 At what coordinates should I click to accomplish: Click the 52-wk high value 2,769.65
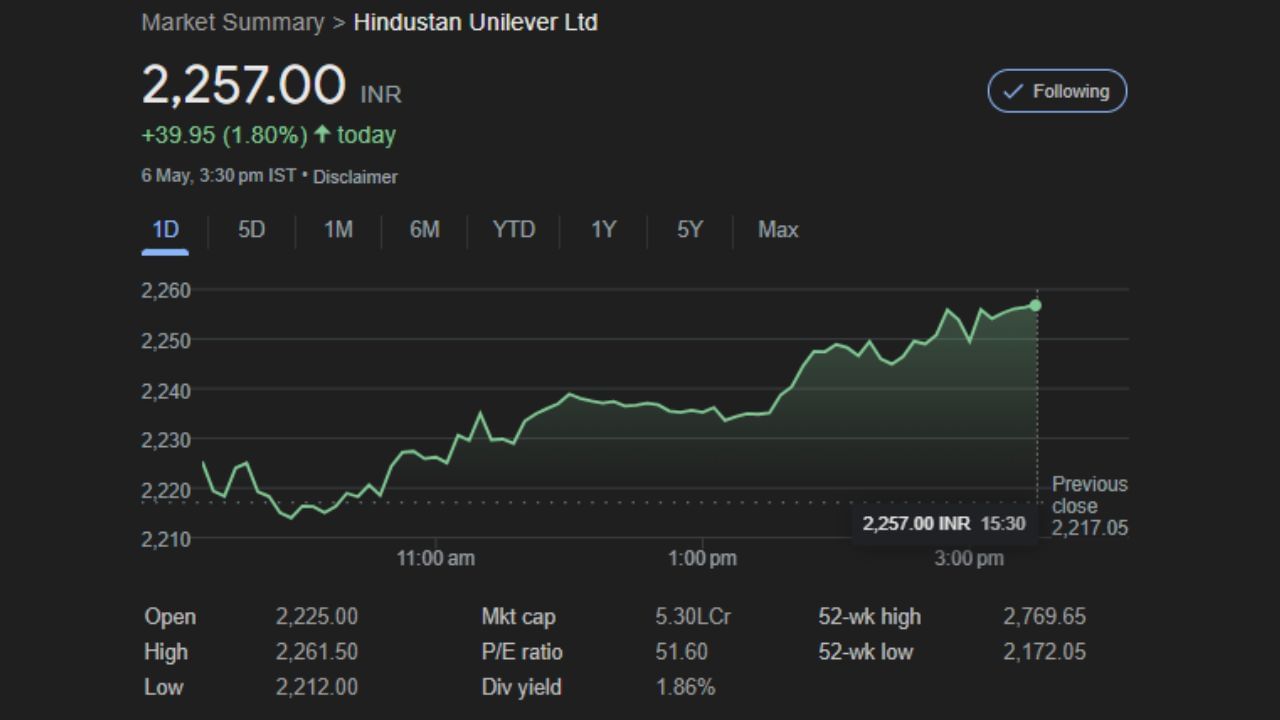pyautogui.click(x=1044, y=617)
